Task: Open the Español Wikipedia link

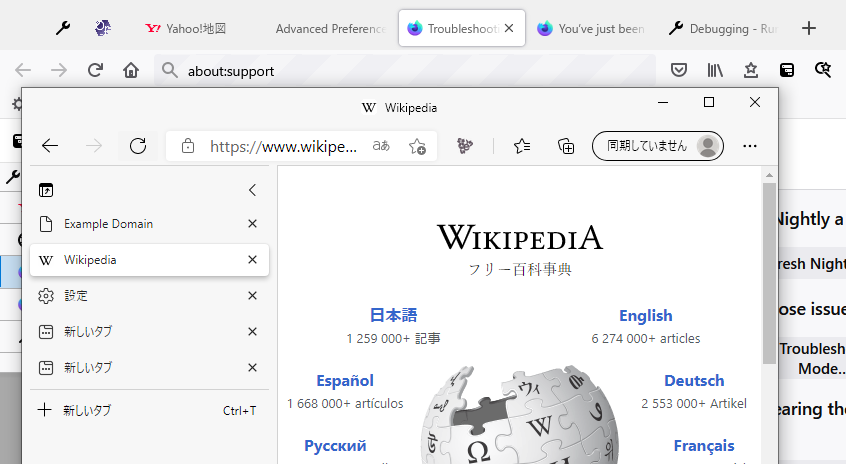Action: (345, 381)
